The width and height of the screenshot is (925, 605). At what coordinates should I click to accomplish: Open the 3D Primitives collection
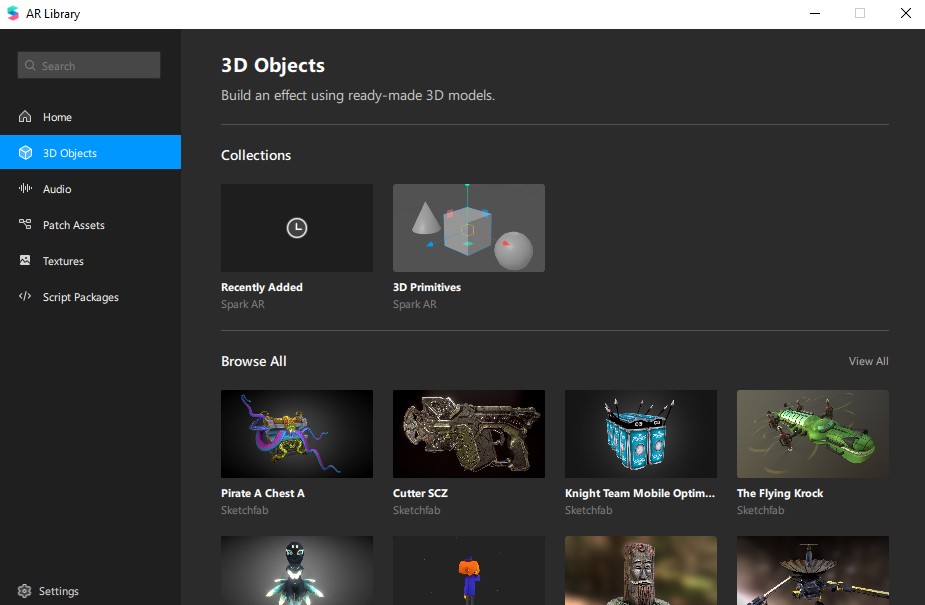469,228
